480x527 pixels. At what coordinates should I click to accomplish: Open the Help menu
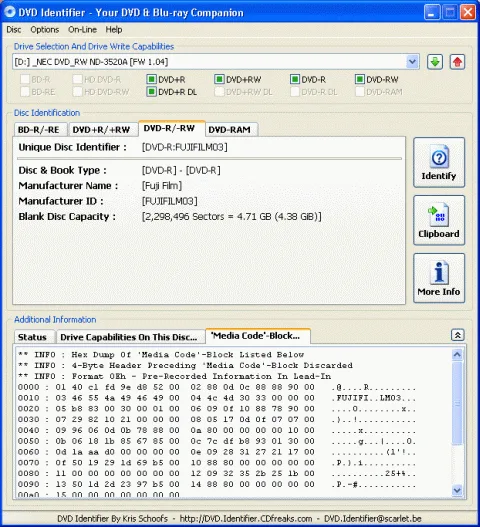[114, 30]
